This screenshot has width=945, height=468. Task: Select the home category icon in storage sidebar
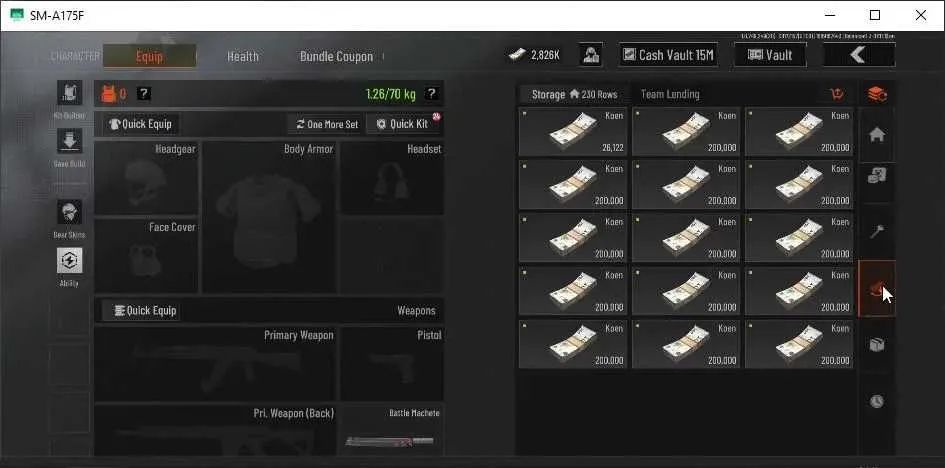pyautogui.click(x=877, y=136)
